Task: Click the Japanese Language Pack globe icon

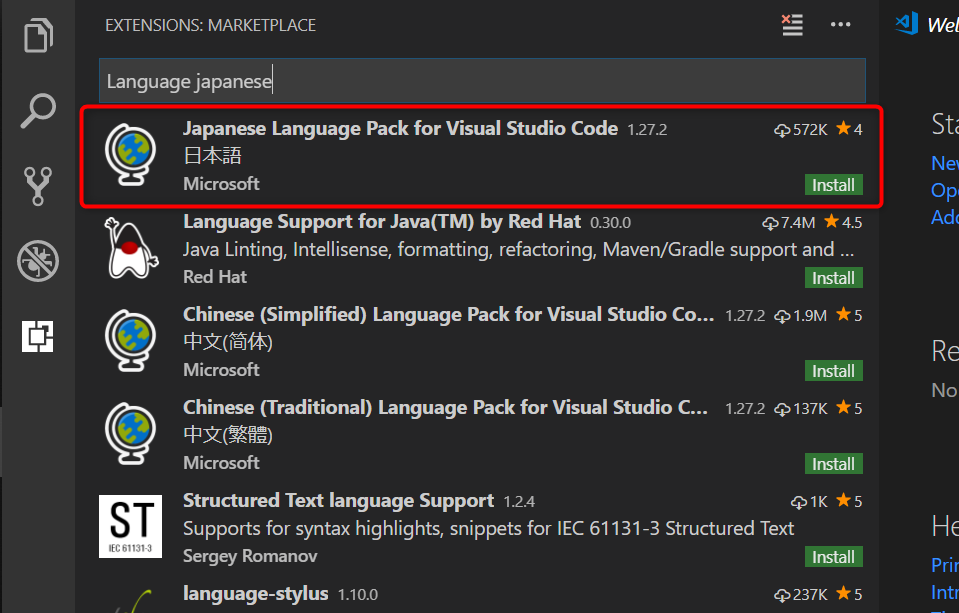Action: click(130, 155)
